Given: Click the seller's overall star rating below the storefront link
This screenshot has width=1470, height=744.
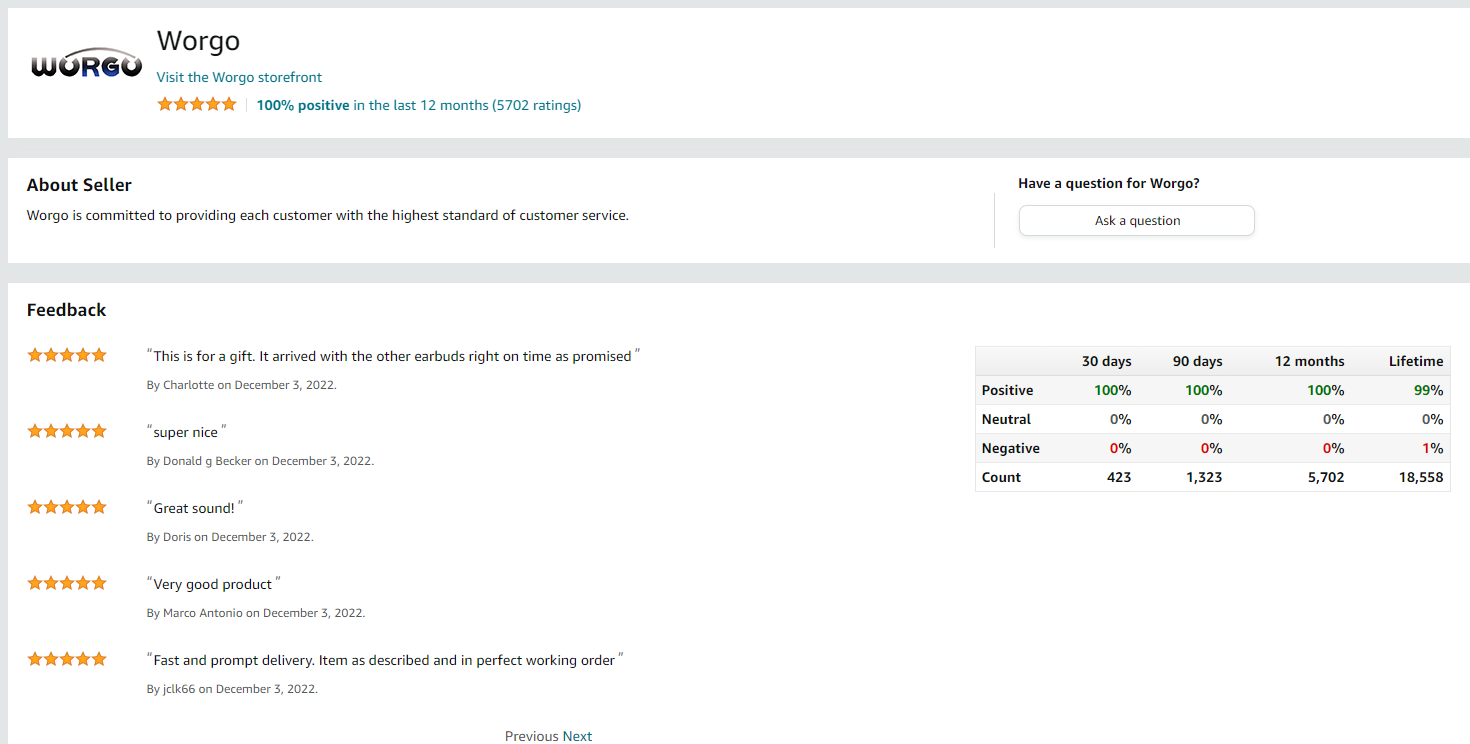Looking at the screenshot, I should (x=197, y=104).
